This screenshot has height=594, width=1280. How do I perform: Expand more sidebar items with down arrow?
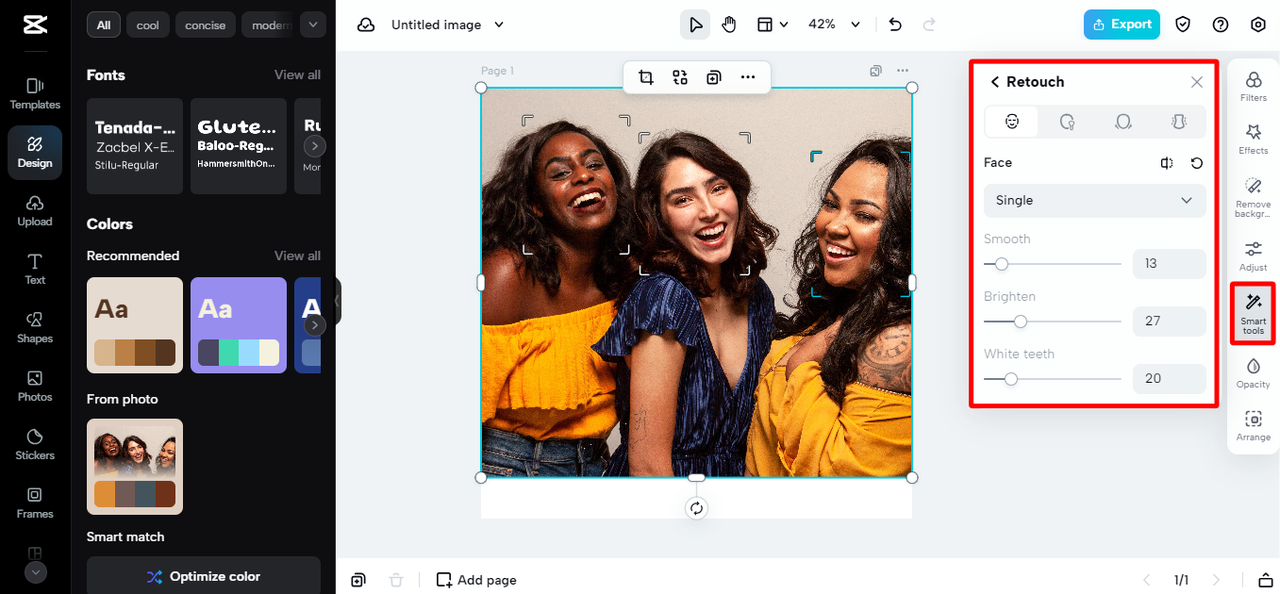(35, 573)
